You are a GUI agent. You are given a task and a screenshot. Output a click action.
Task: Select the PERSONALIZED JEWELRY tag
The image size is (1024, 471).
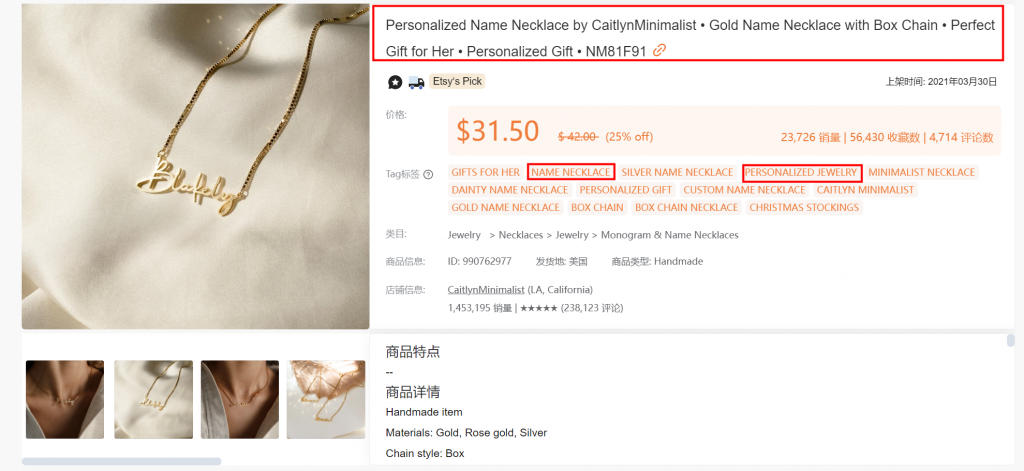point(802,172)
